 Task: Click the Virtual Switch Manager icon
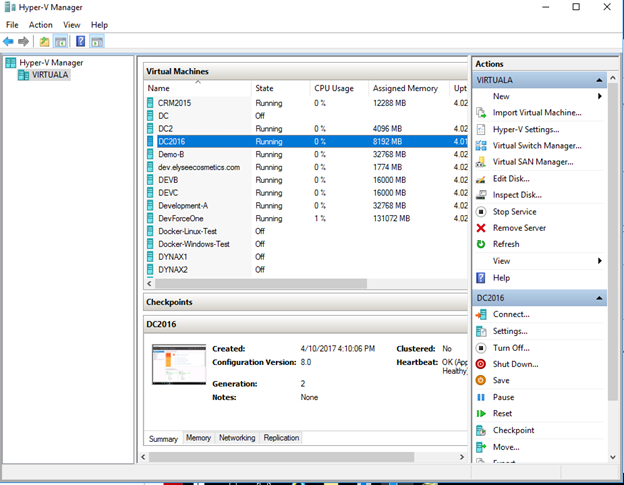(x=481, y=146)
